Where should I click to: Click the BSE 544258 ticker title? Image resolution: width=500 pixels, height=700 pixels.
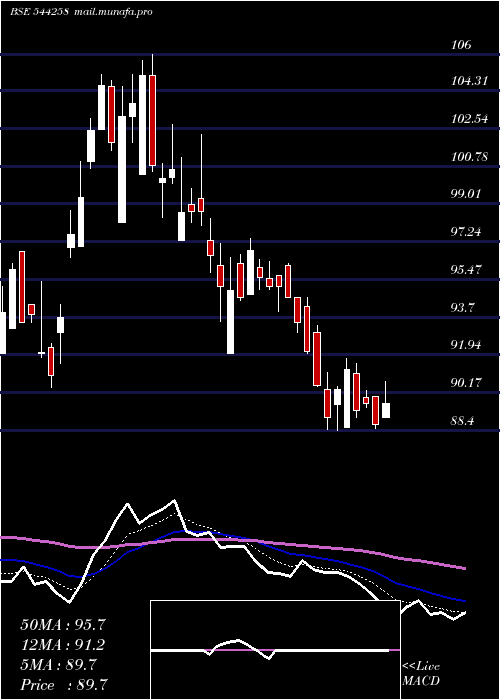[x=39, y=12]
